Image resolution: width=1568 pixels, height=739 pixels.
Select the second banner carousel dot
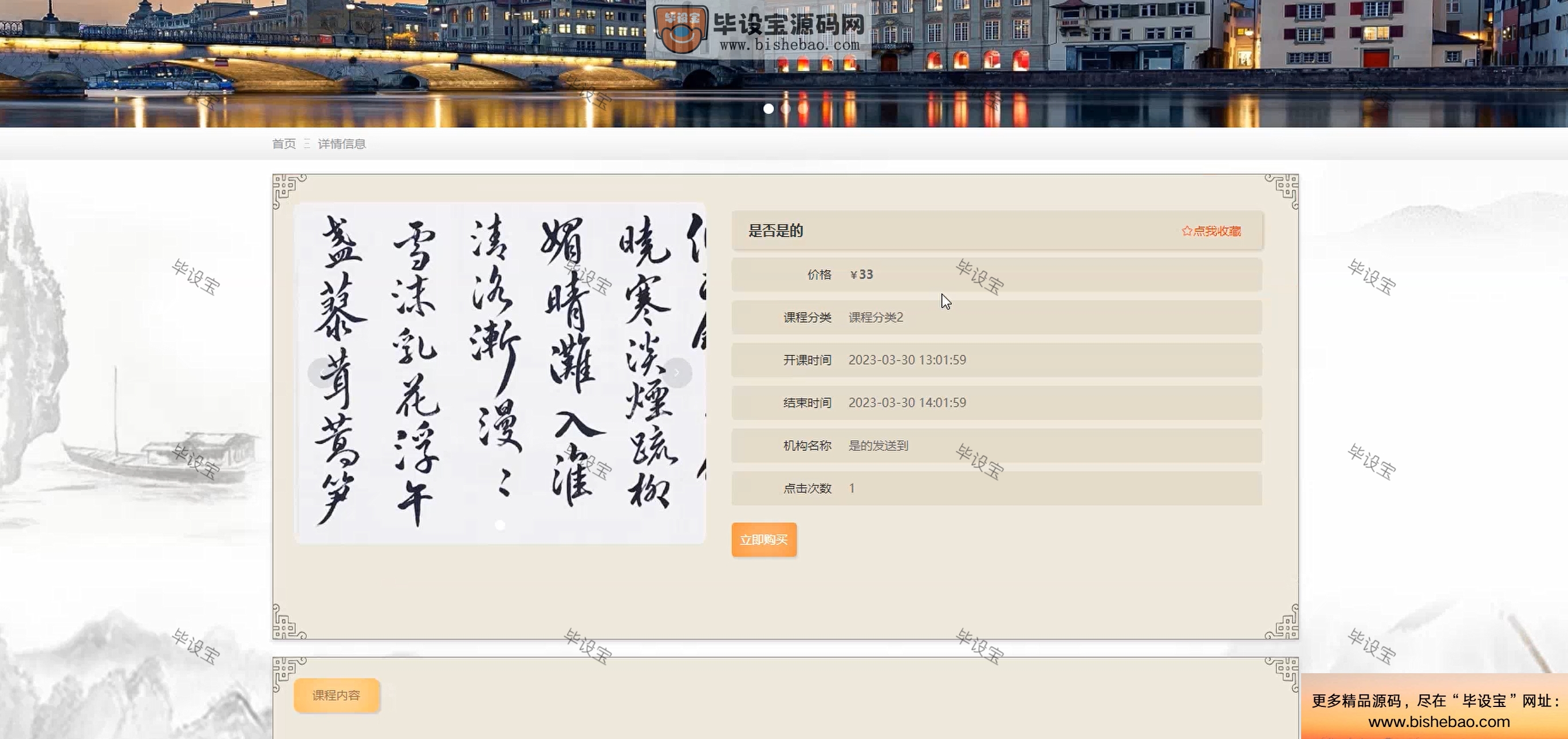(786, 109)
